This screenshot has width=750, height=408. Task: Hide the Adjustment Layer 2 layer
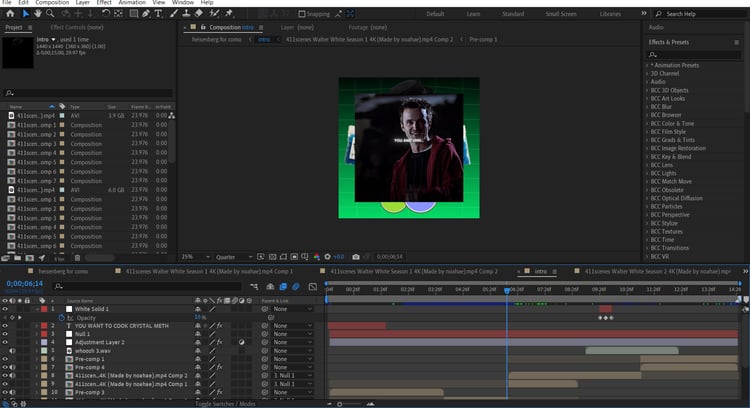tap(5, 342)
